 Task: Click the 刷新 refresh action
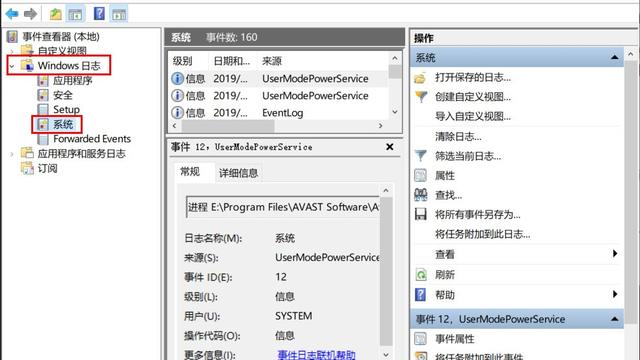pyautogui.click(x=445, y=274)
